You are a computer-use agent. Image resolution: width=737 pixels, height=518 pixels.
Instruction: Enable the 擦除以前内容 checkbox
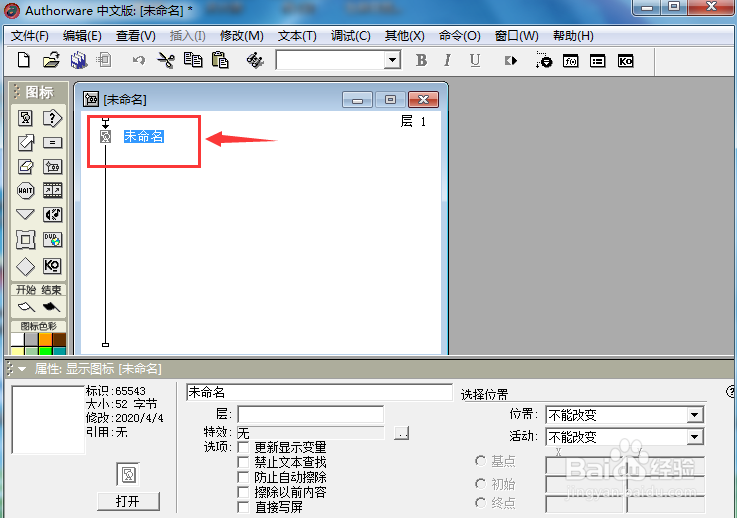tap(243, 492)
